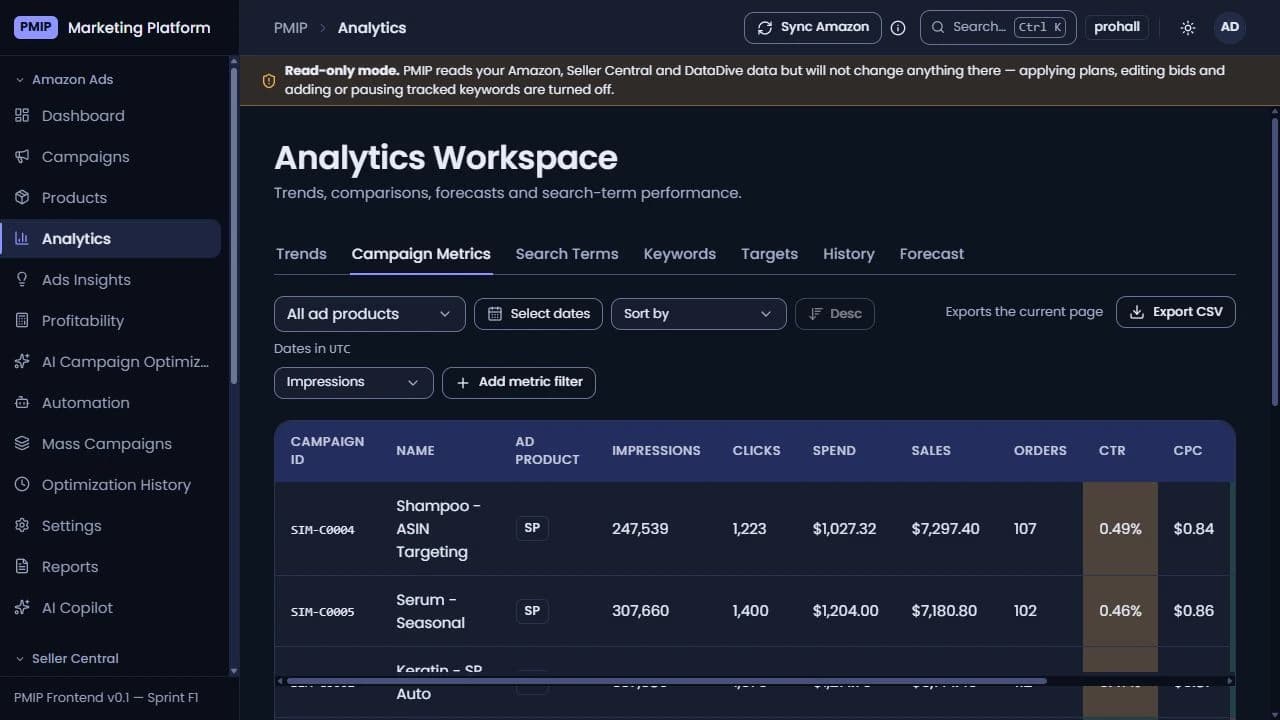Switch to the History tab
Viewport: 1280px width, 720px height.
point(849,254)
